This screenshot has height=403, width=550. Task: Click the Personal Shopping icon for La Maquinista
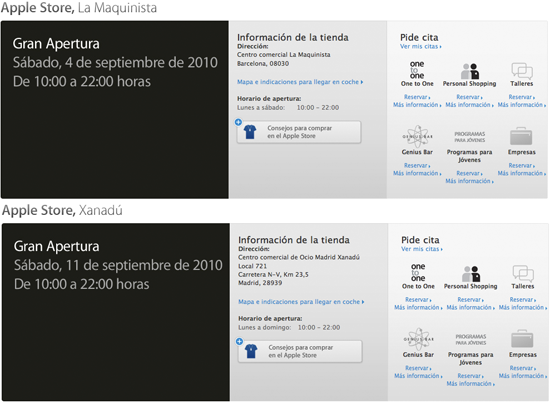tap(470, 71)
